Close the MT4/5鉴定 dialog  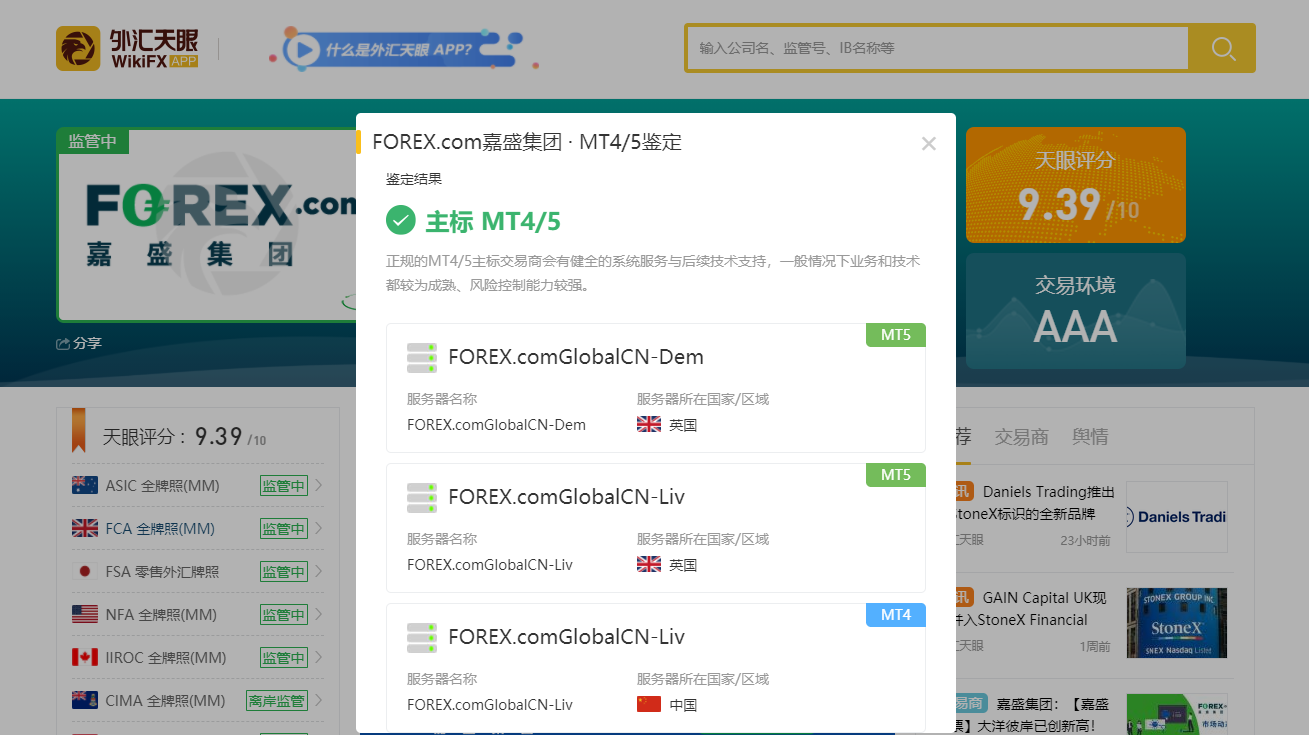(x=929, y=143)
